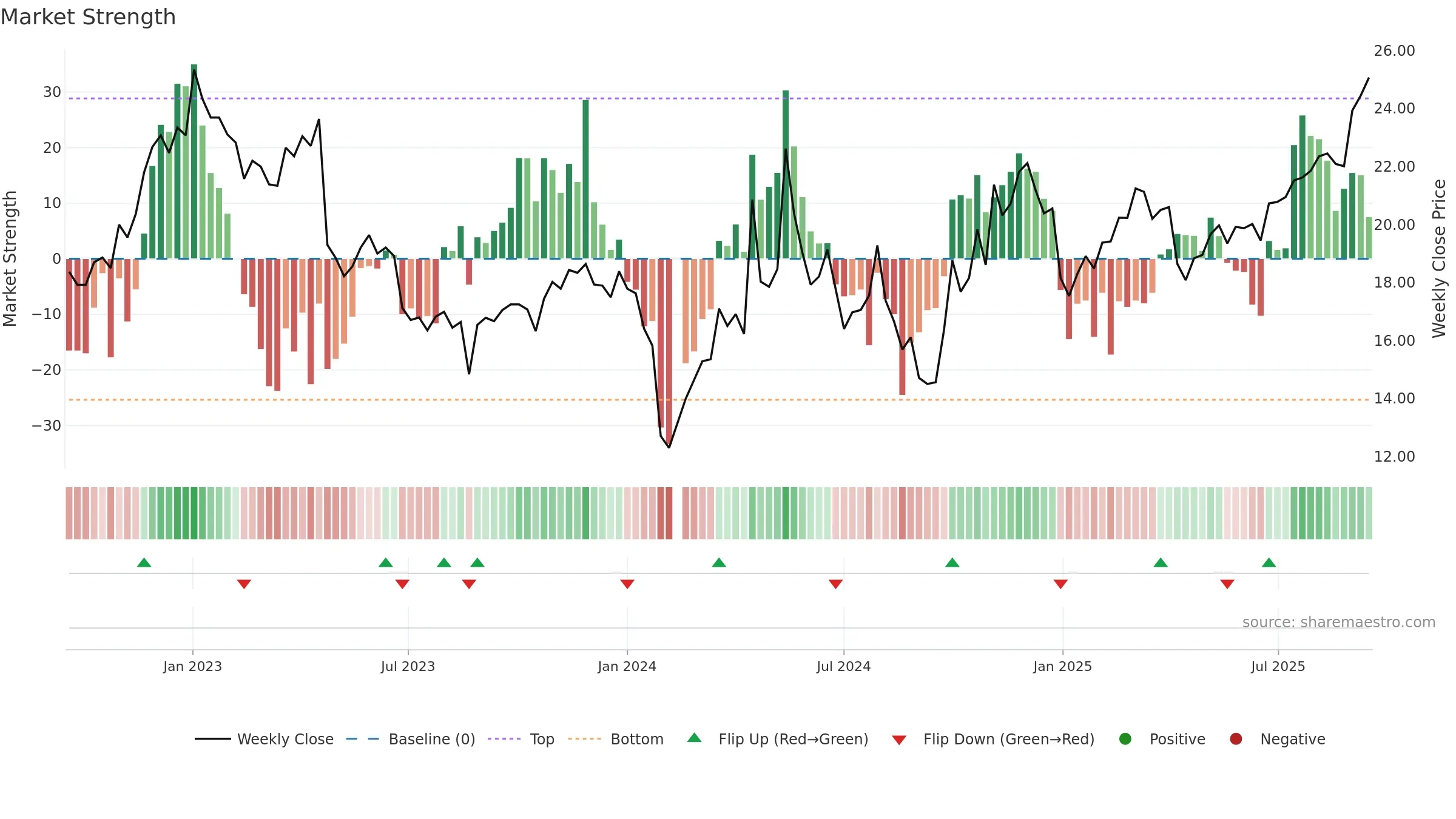Click the 30 Market Strength axis tick

click(x=52, y=92)
